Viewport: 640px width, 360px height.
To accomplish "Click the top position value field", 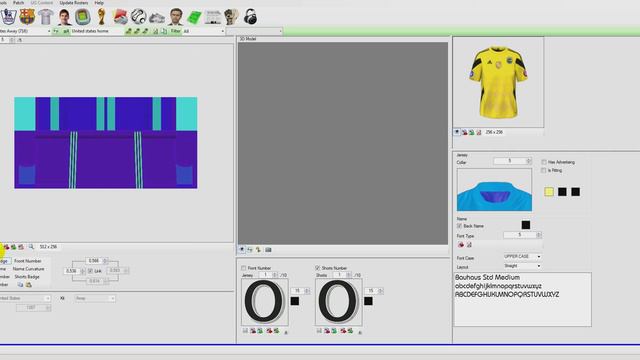I will [96, 261].
